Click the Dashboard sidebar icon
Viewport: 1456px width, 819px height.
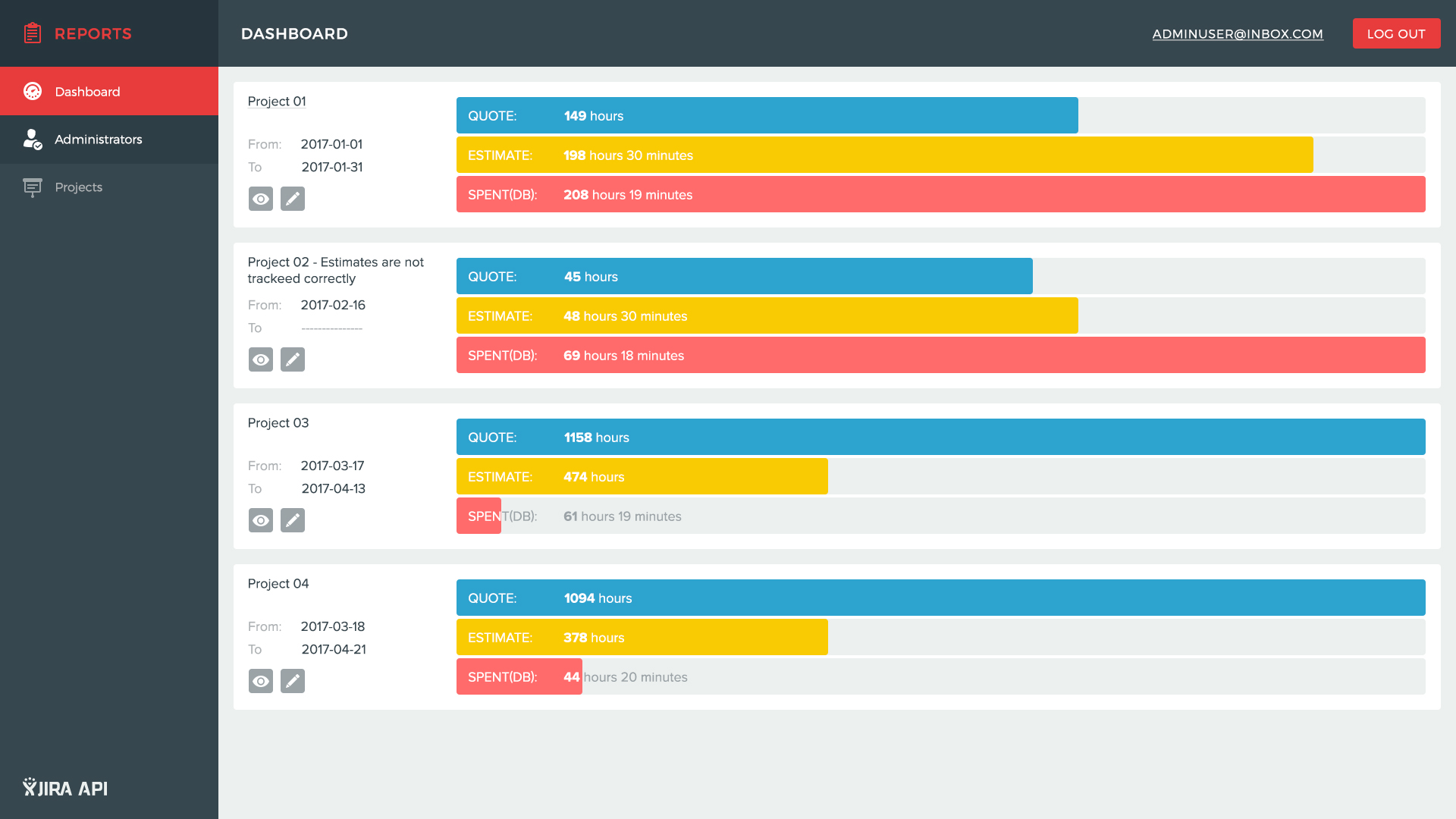point(32,91)
